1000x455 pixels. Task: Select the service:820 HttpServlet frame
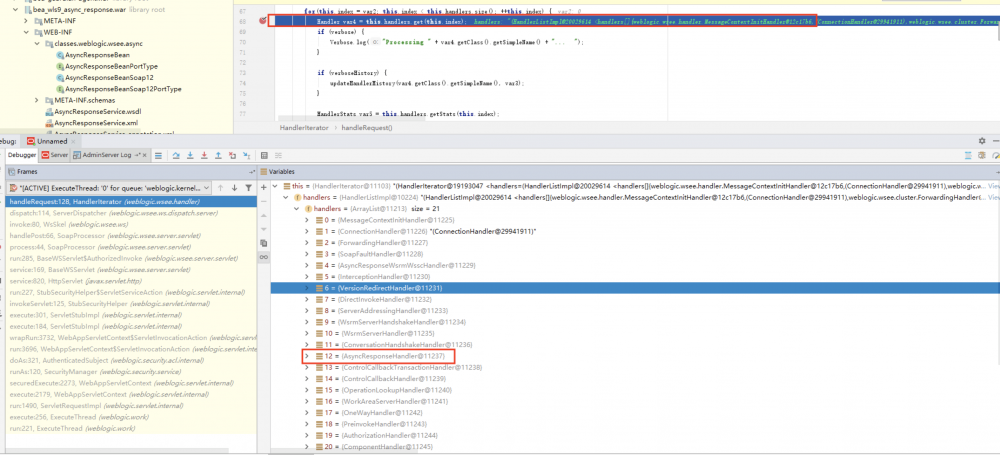coord(130,281)
